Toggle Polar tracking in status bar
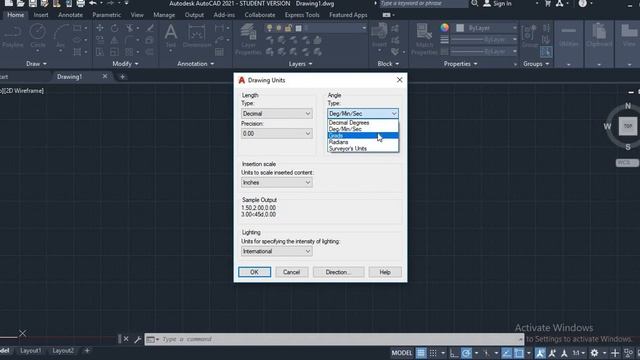Viewport: 640px width, 360px height. pyautogui.click(x=466, y=353)
